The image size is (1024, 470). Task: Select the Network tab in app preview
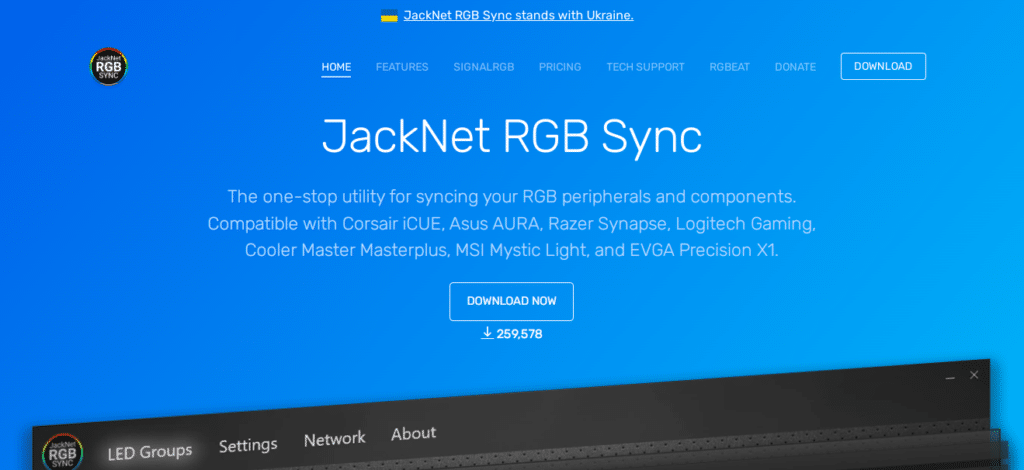click(335, 438)
